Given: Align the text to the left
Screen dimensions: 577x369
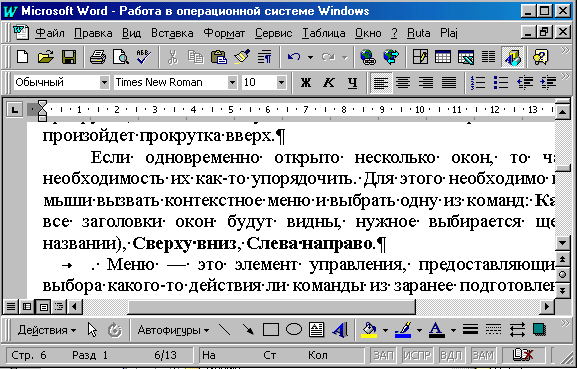Looking at the screenshot, I should coord(380,82).
